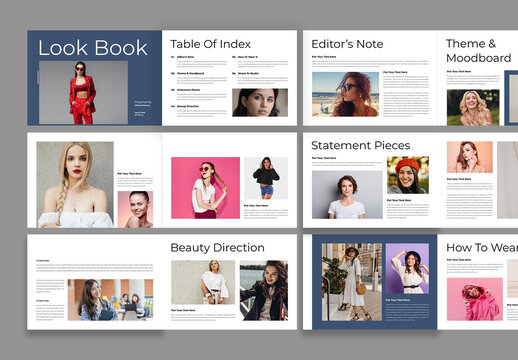Viewport: 518px width, 360px height.
Task: Select the caption under the white blouse photo
Action: (203, 315)
